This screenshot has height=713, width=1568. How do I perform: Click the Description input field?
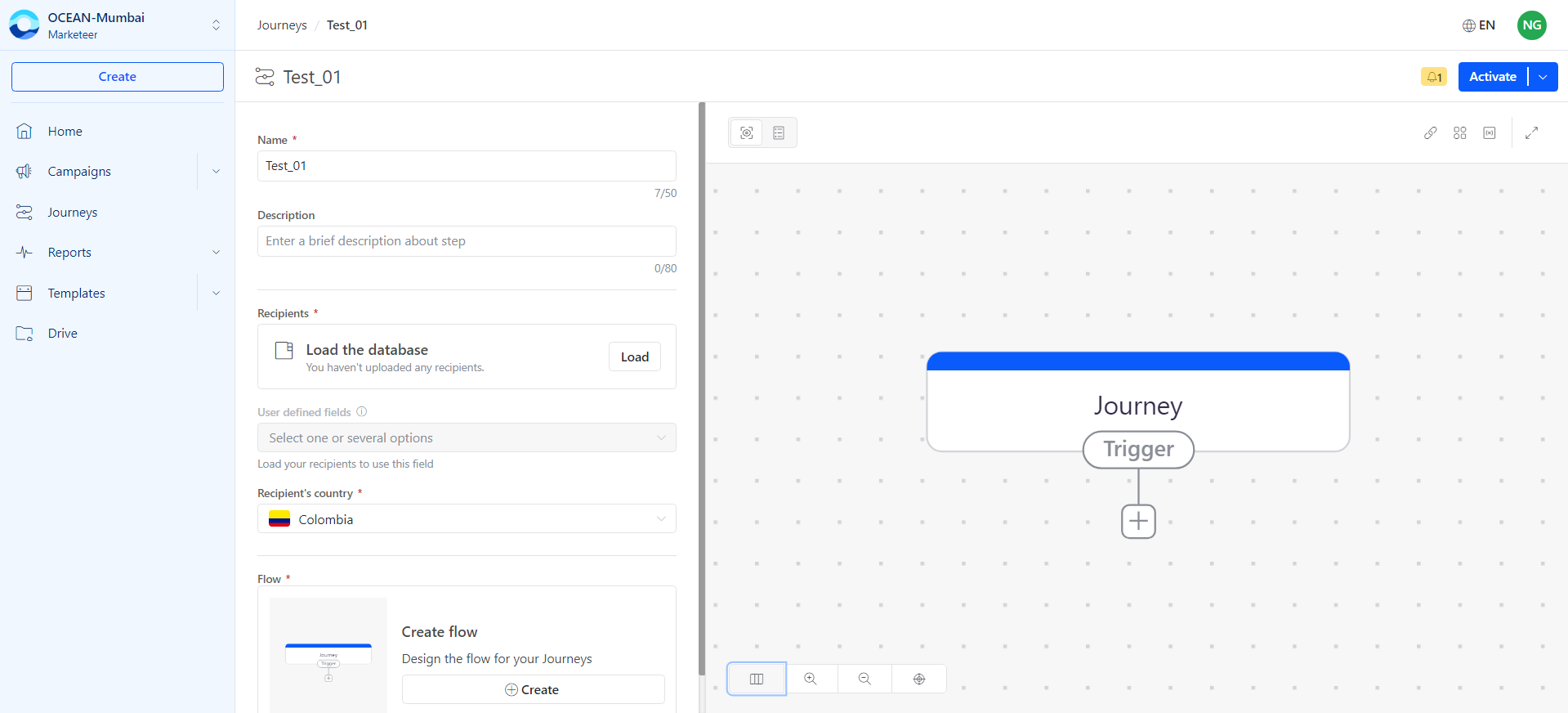coord(467,241)
